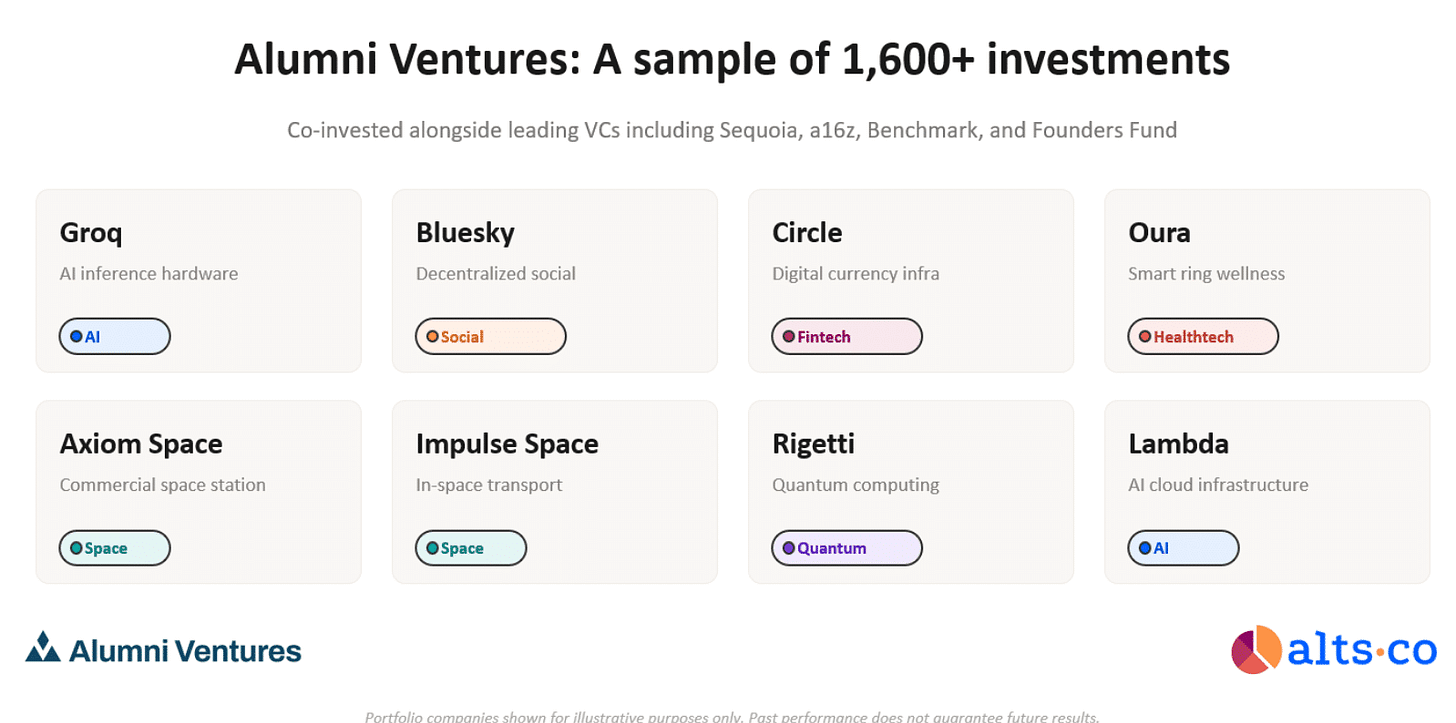Image resolution: width=1456 pixels, height=723 pixels.
Task: Click the main headline about 1,600+ investments
Action: click(x=732, y=60)
